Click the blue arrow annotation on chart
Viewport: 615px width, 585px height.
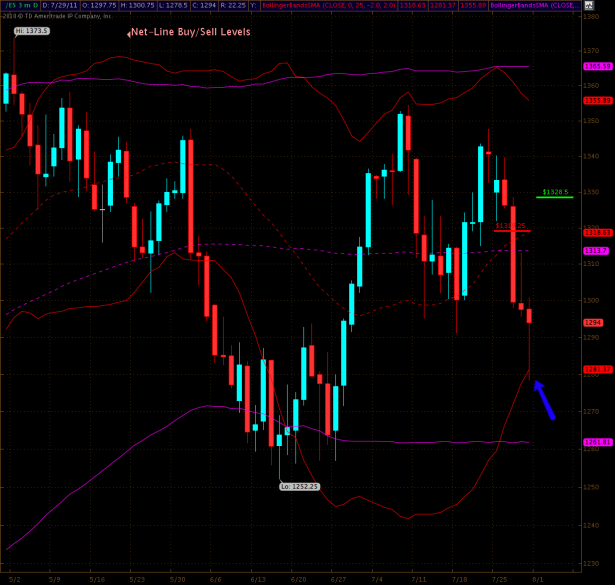(544, 403)
